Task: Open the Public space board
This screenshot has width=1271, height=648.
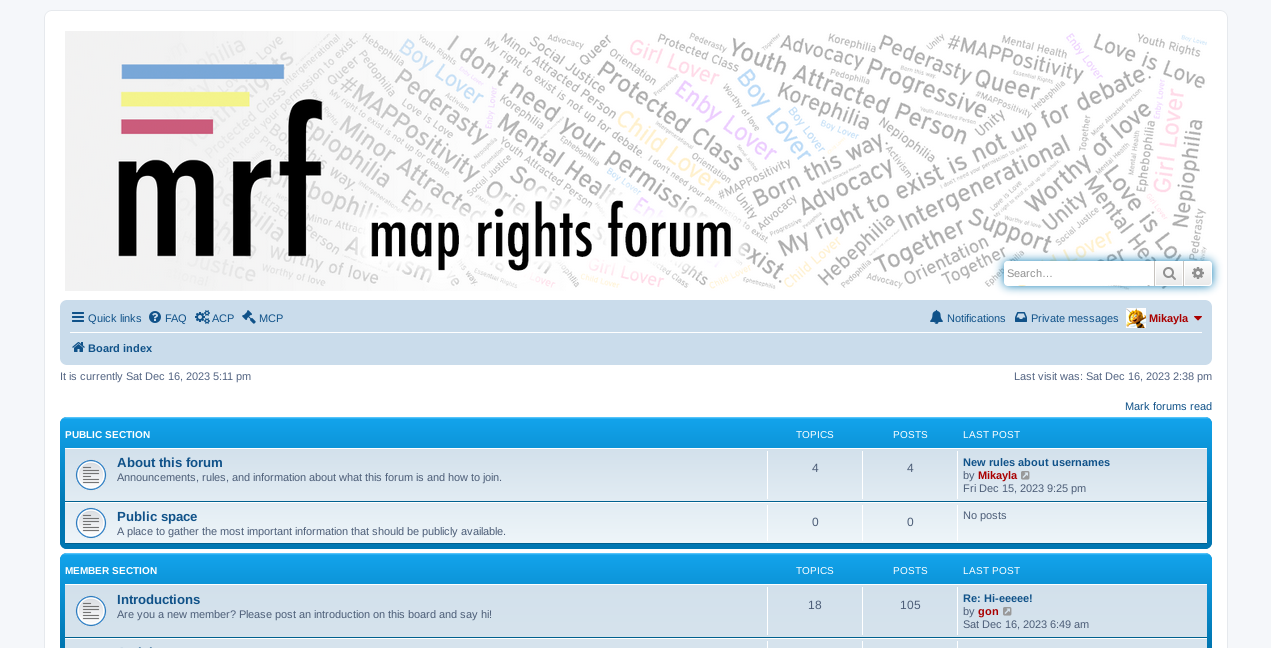Action: click(x=157, y=516)
